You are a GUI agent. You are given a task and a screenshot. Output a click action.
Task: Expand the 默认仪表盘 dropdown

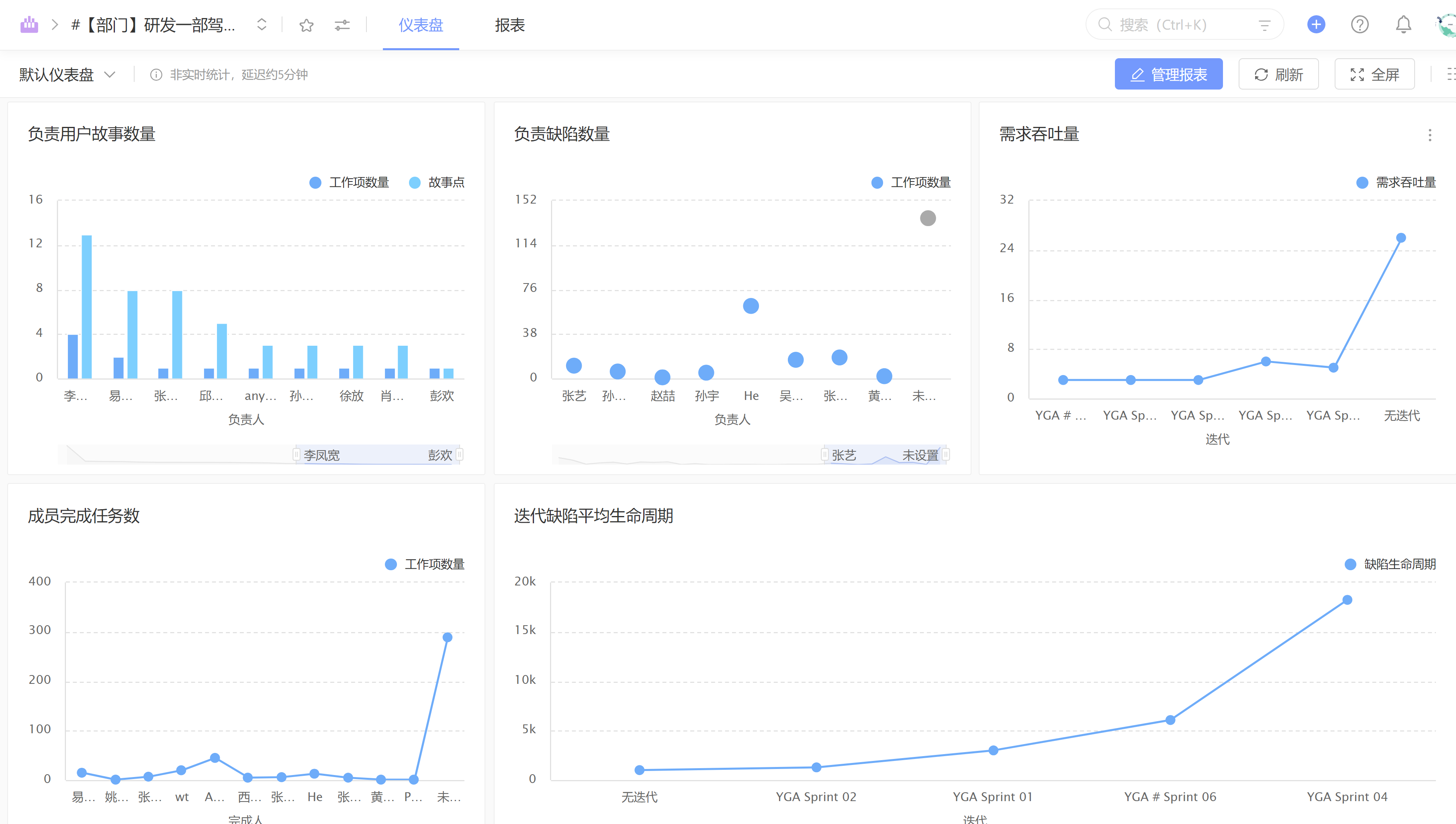(67, 75)
